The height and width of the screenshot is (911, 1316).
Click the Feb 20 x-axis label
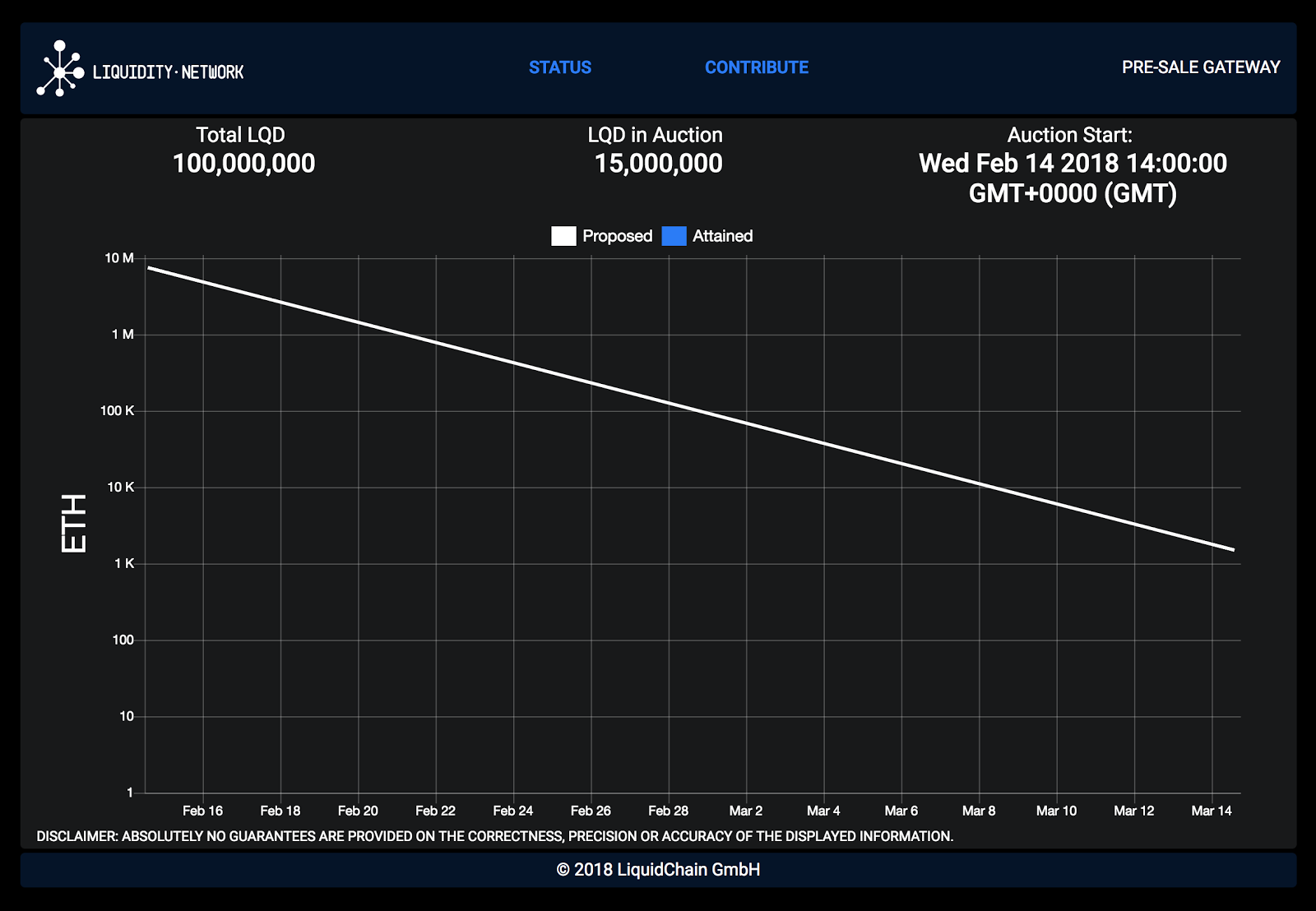pos(358,811)
